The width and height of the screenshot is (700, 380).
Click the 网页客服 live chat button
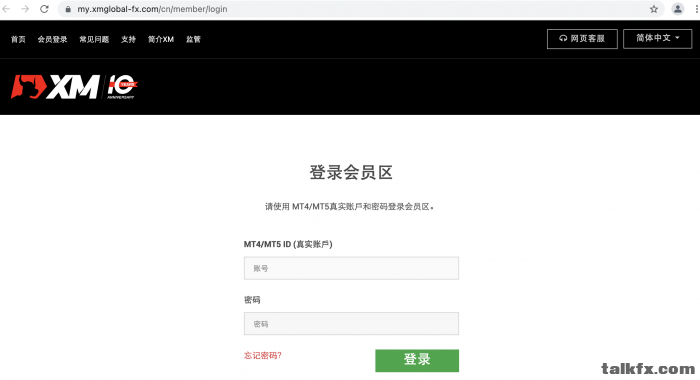[582, 39]
